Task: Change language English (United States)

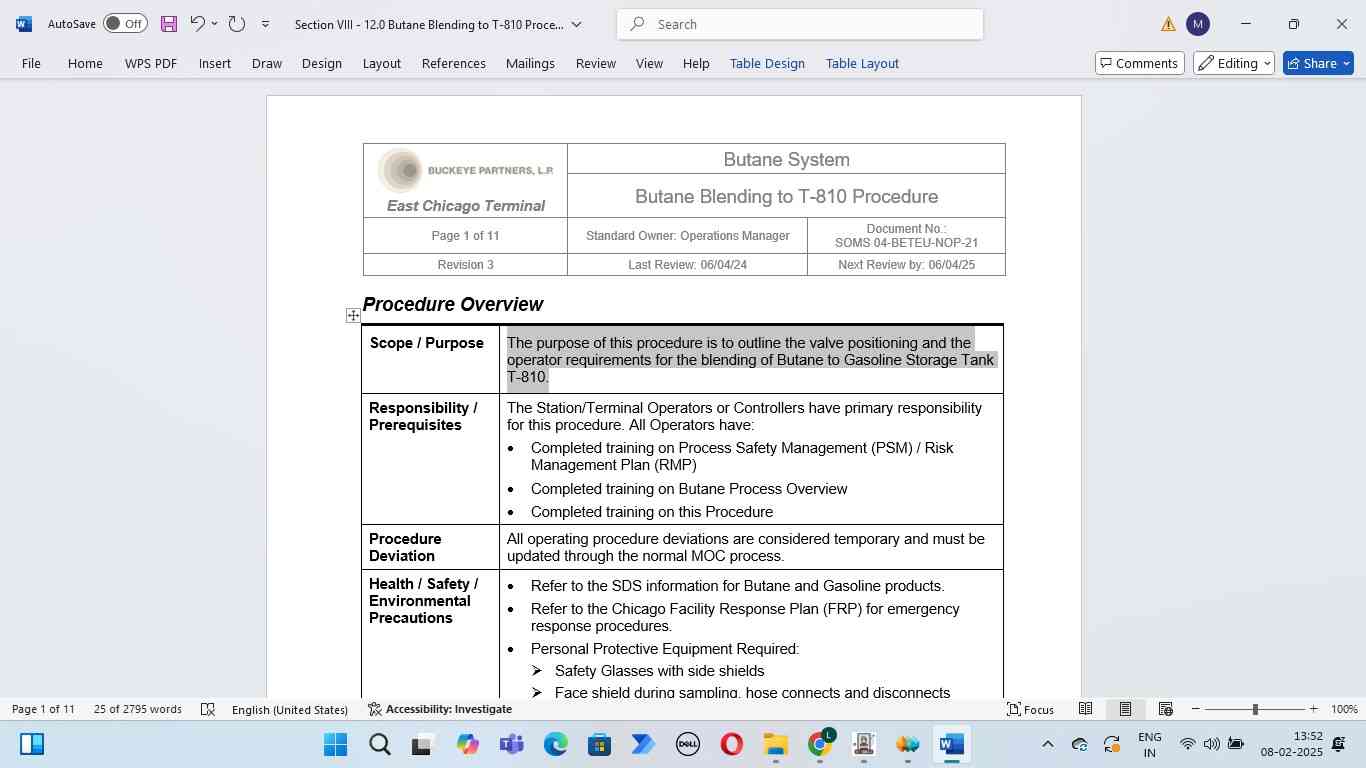Action: click(x=290, y=709)
